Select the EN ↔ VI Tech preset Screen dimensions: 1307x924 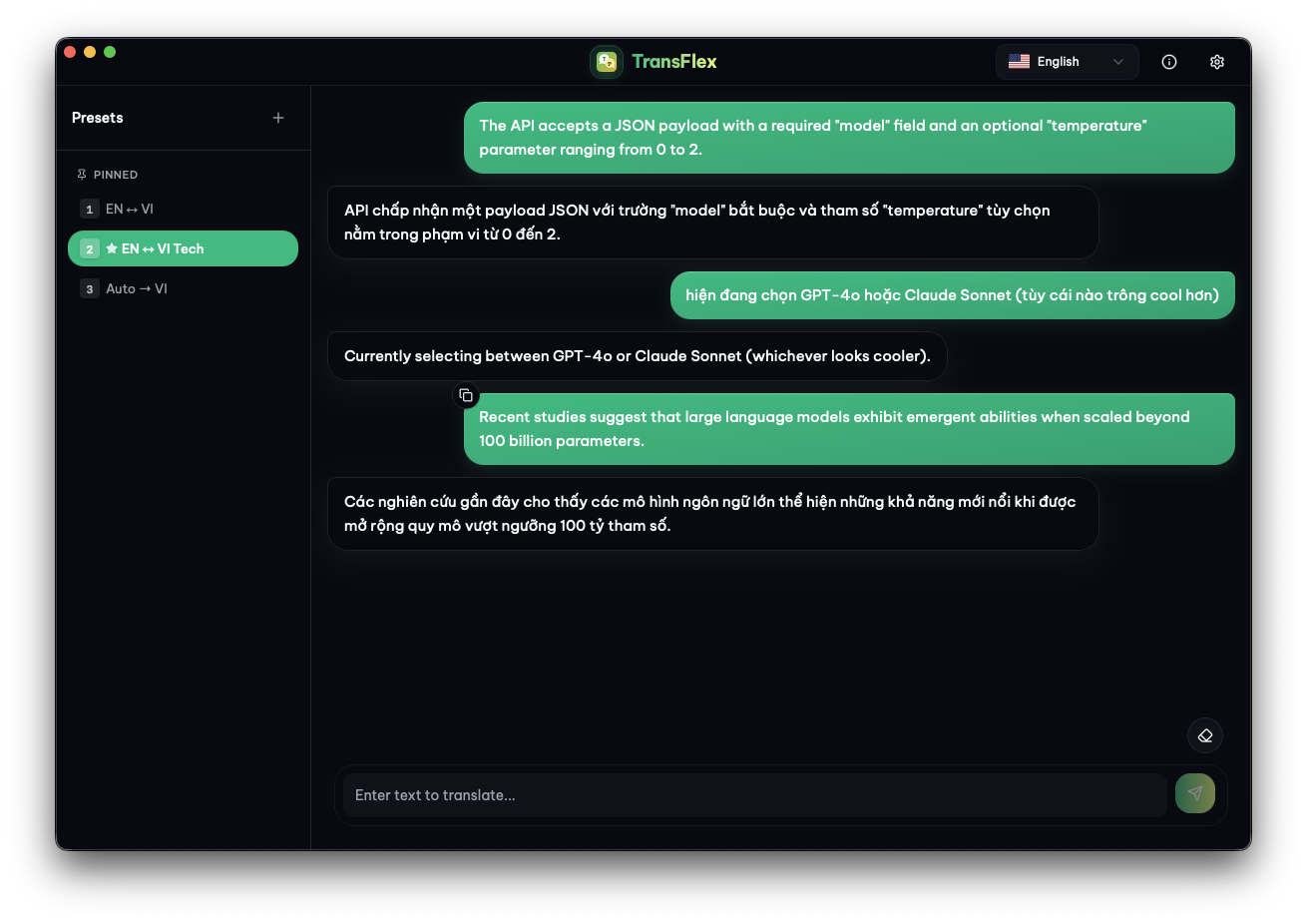tap(183, 248)
